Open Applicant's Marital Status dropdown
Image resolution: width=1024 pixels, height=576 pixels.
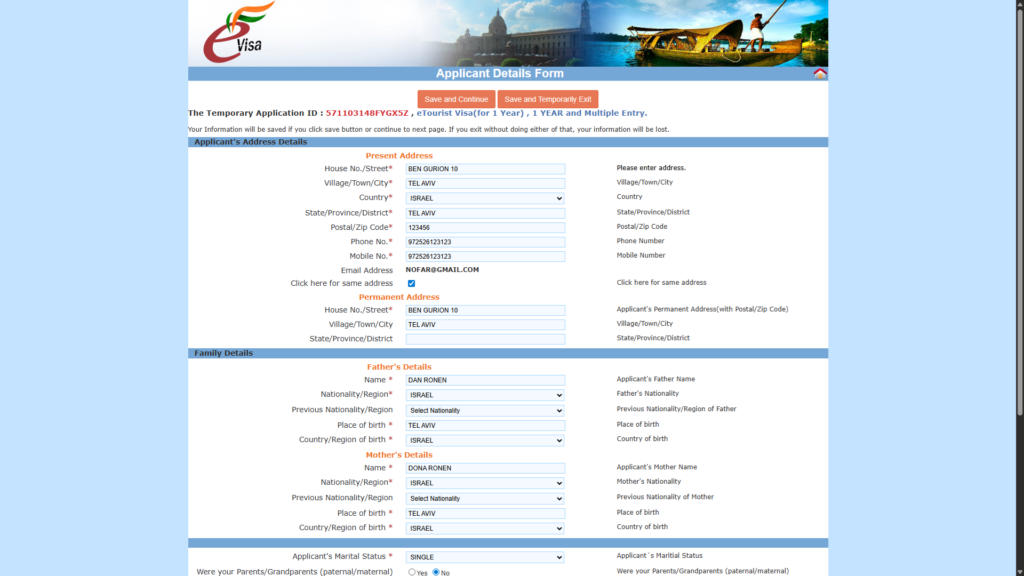[x=485, y=557]
